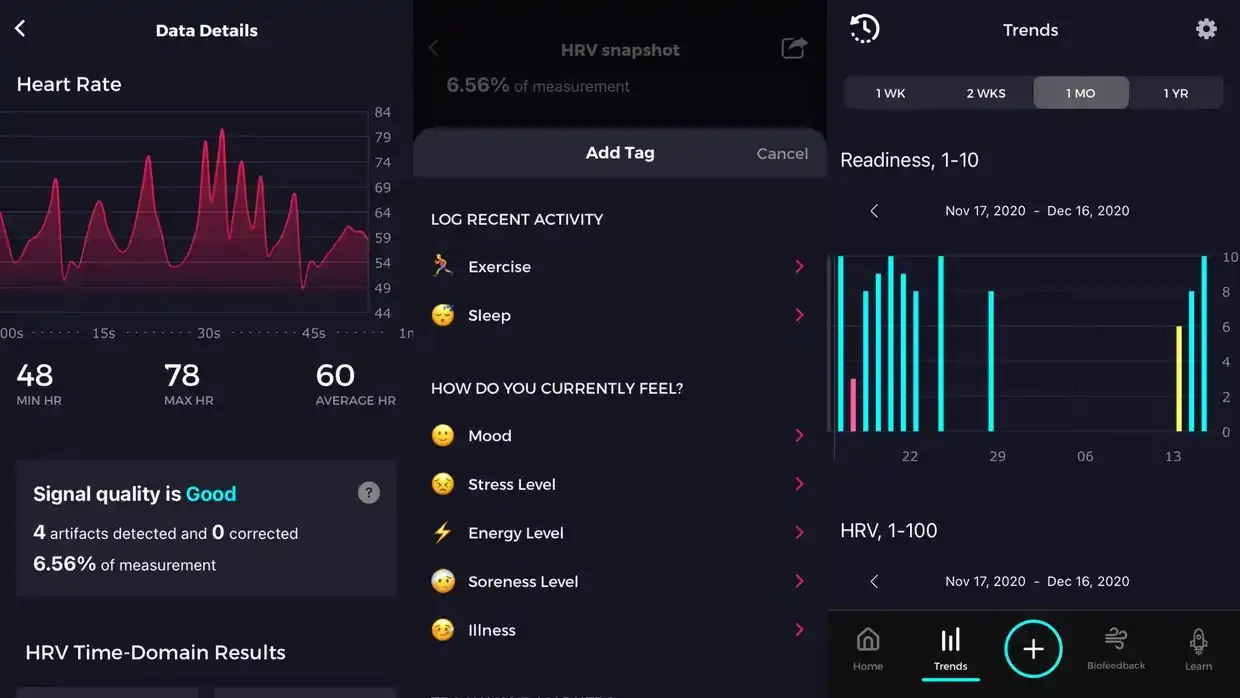This screenshot has width=1240, height=698.
Task: Tap the Stress Level face icon
Action: (442, 484)
